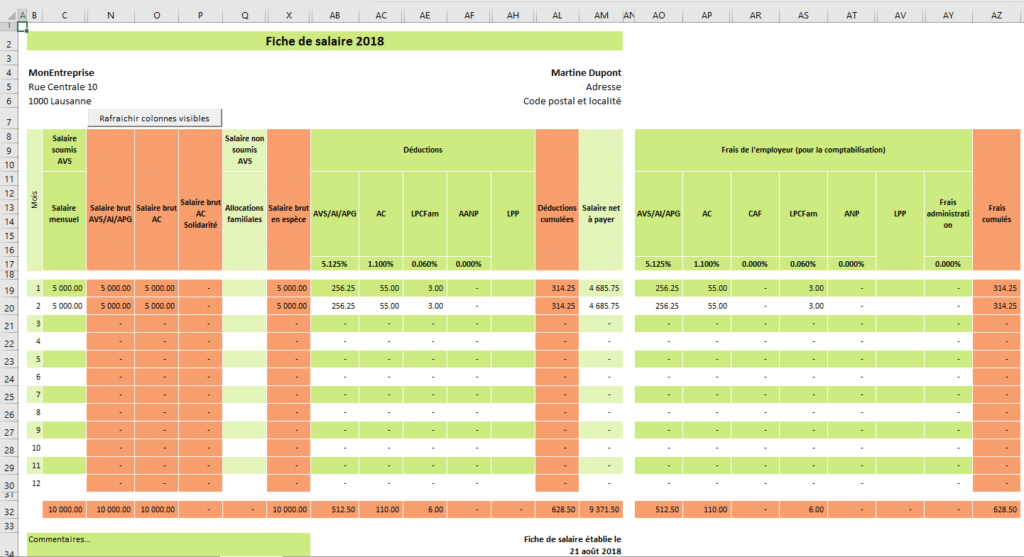Click the Frais cumulés column heading cell
The width and height of the screenshot is (1024, 557).
coord(996,199)
